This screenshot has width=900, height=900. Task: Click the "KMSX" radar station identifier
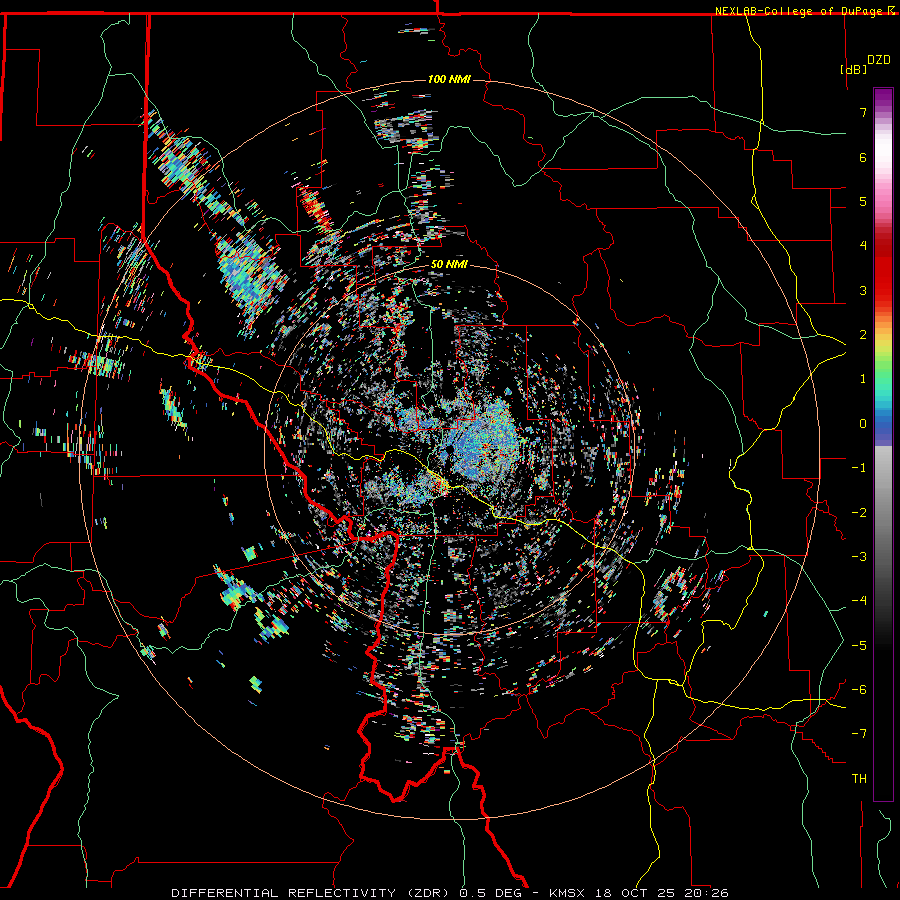(x=567, y=893)
